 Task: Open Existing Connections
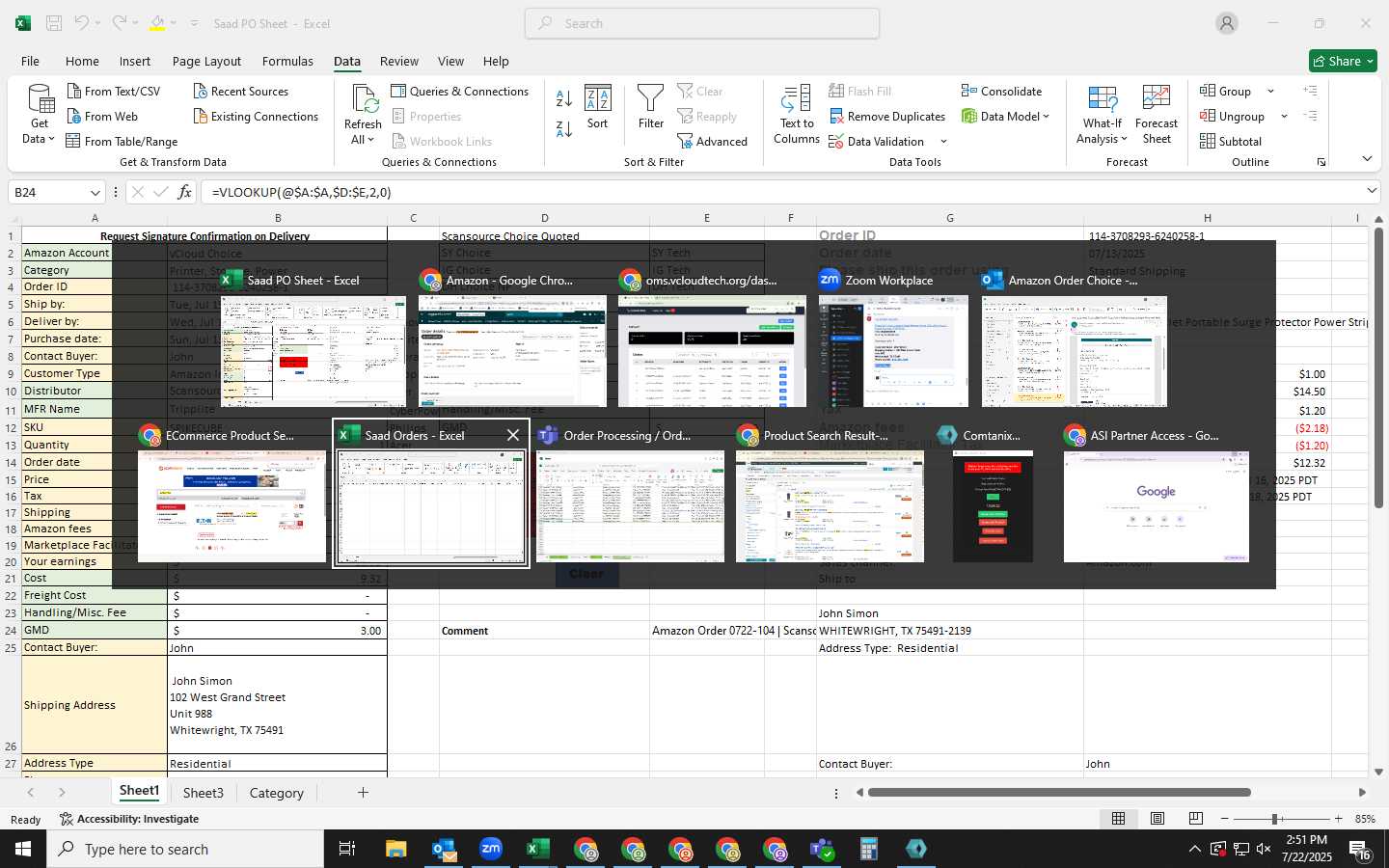tap(256, 116)
